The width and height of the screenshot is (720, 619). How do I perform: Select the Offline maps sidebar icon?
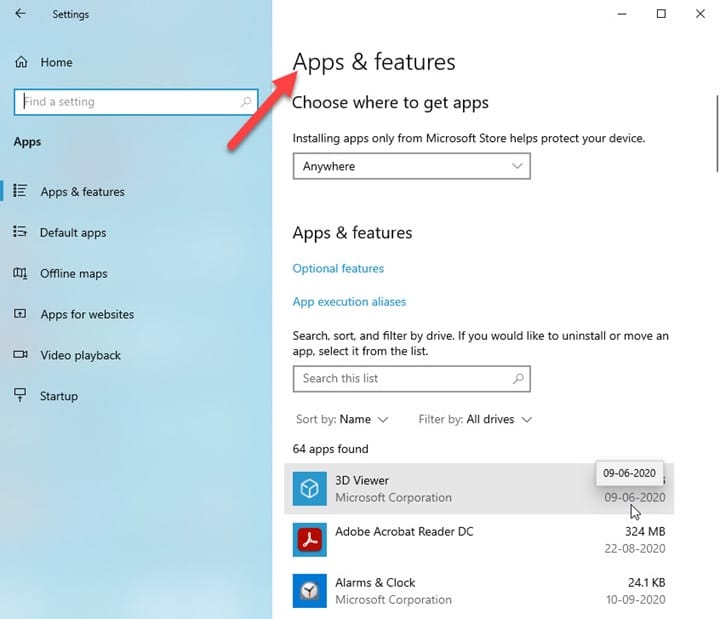click(x=20, y=273)
